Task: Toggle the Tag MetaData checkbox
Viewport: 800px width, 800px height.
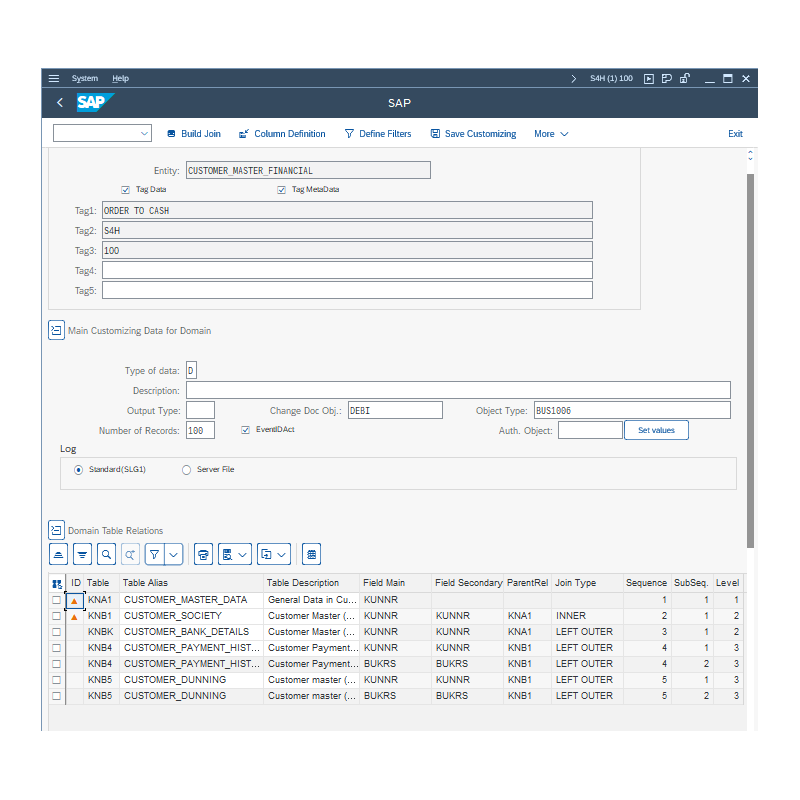Action: coord(281,190)
